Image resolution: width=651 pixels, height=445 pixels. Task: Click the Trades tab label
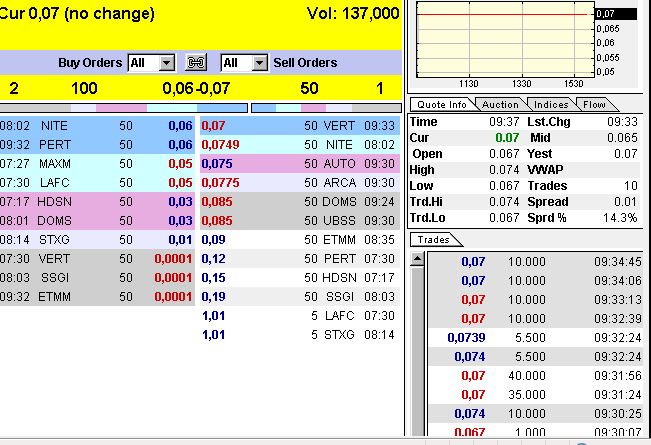(434, 240)
